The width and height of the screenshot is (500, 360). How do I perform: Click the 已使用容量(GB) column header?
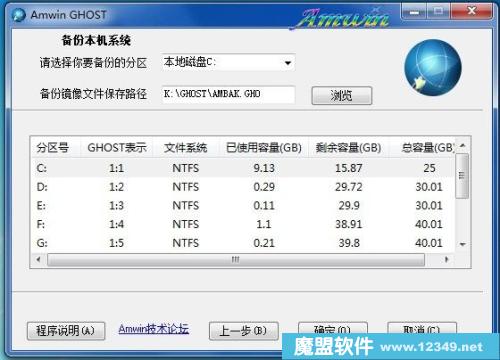[264, 147]
